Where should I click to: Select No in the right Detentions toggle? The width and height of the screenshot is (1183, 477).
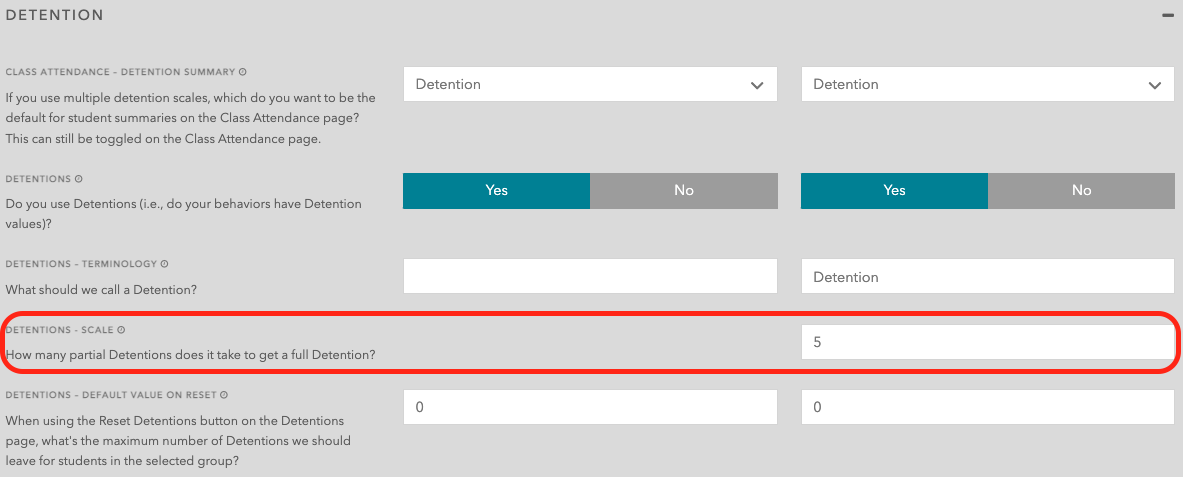point(1081,190)
